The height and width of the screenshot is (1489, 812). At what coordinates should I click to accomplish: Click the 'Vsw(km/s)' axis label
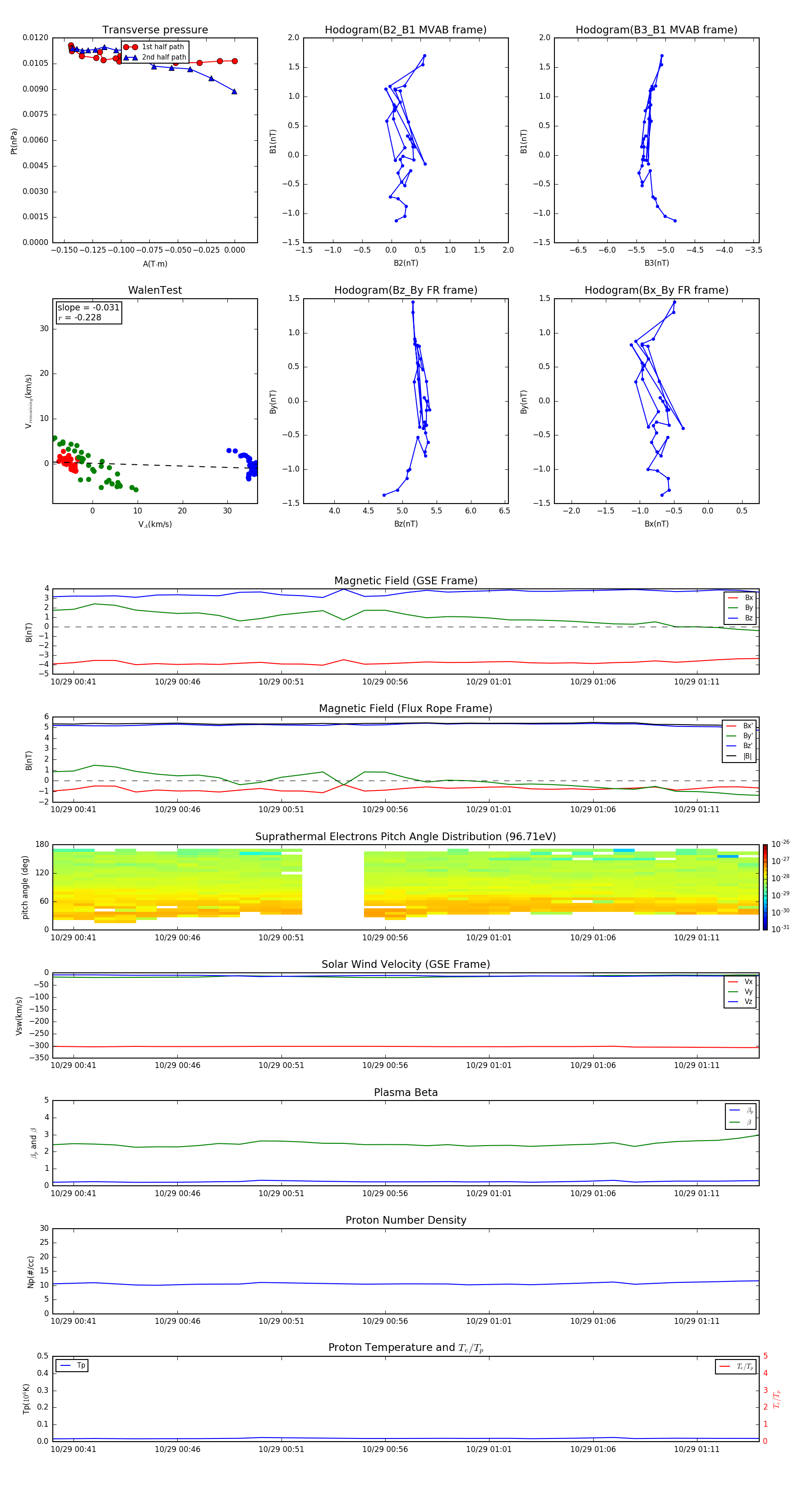point(19,1016)
